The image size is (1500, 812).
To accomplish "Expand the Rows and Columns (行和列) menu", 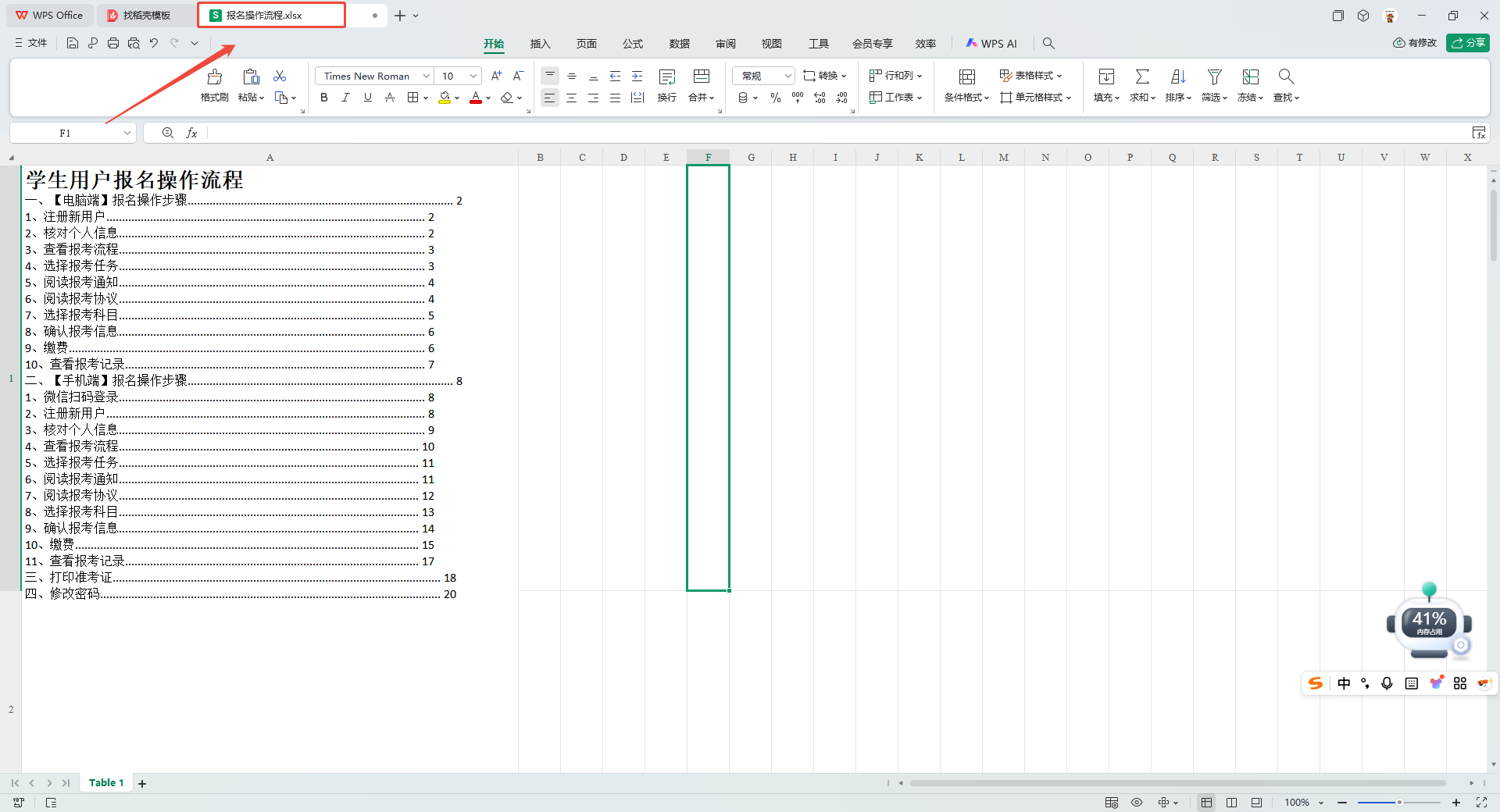I will tap(895, 76).
